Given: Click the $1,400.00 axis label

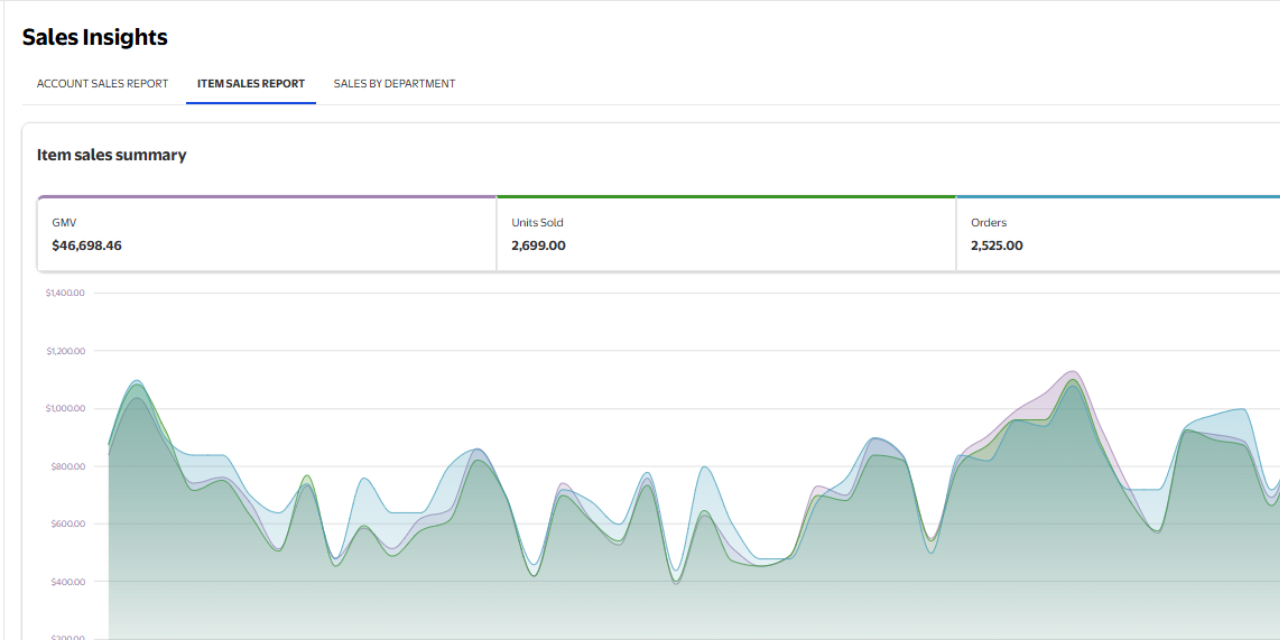Looking at the screenshot, I should tap(65, 293).
